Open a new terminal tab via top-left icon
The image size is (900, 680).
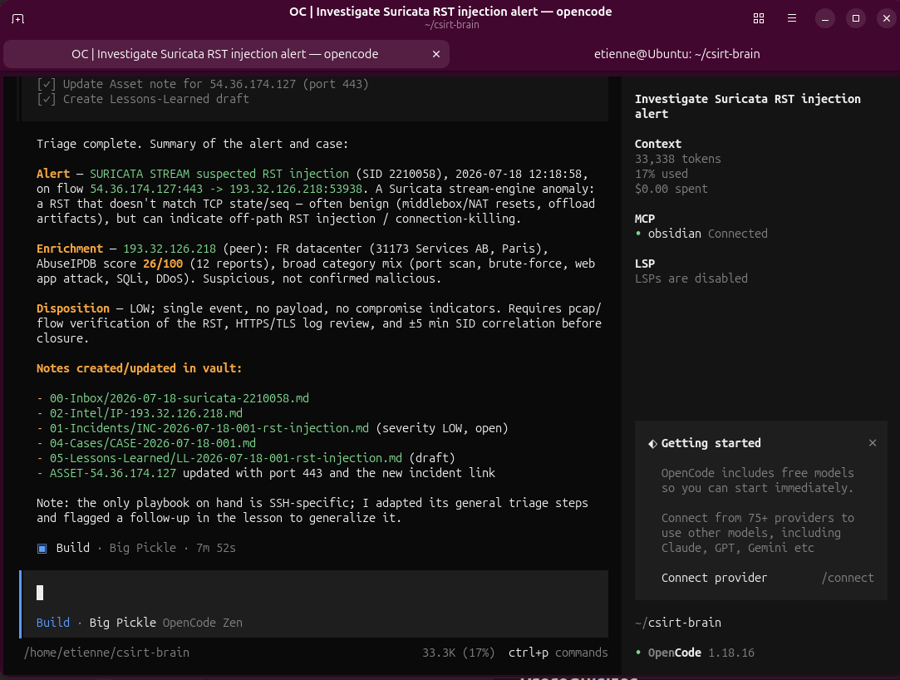(18, 19)
